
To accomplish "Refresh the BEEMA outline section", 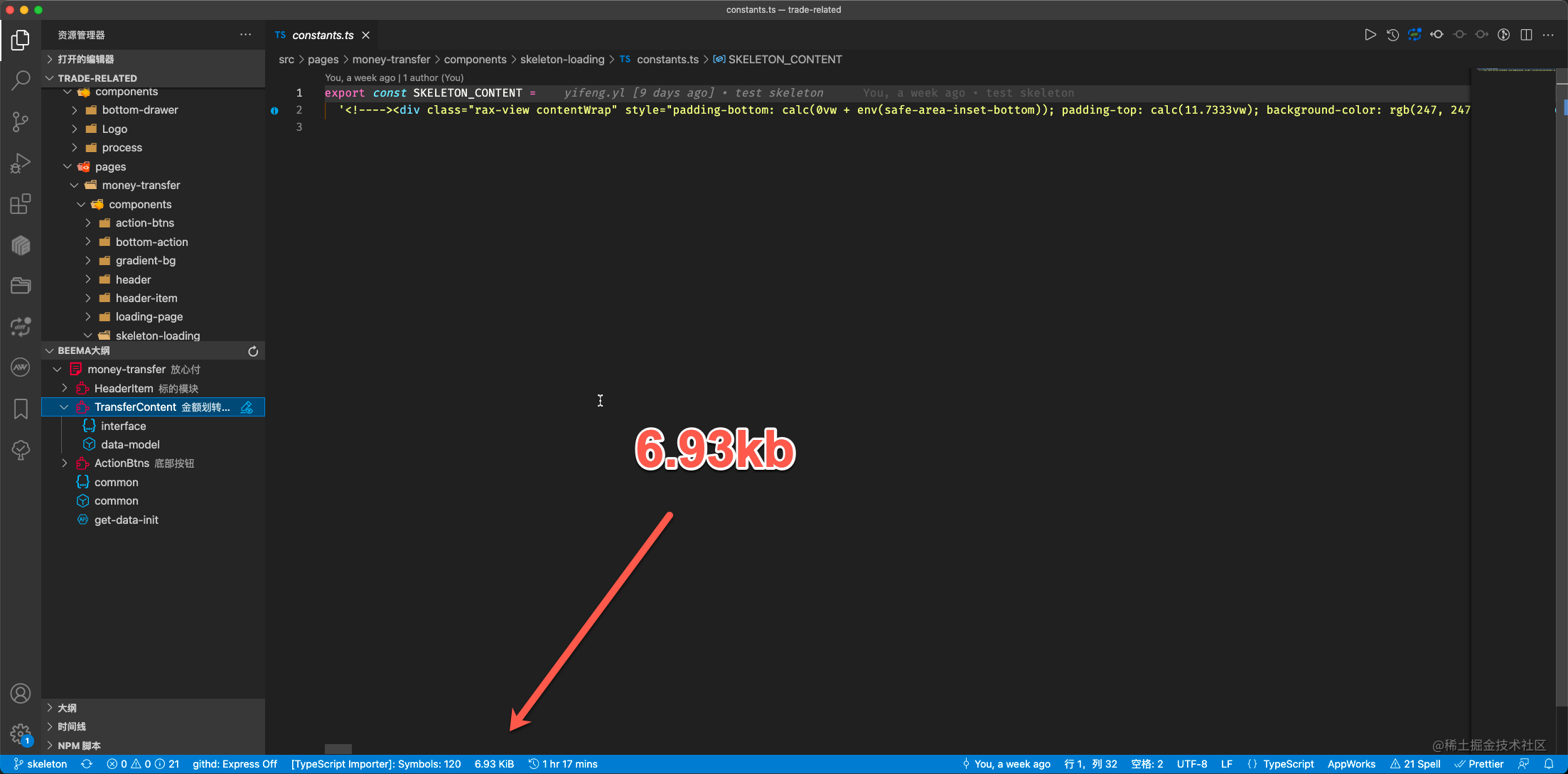I will pyautogui.click(x=253, y=351).
